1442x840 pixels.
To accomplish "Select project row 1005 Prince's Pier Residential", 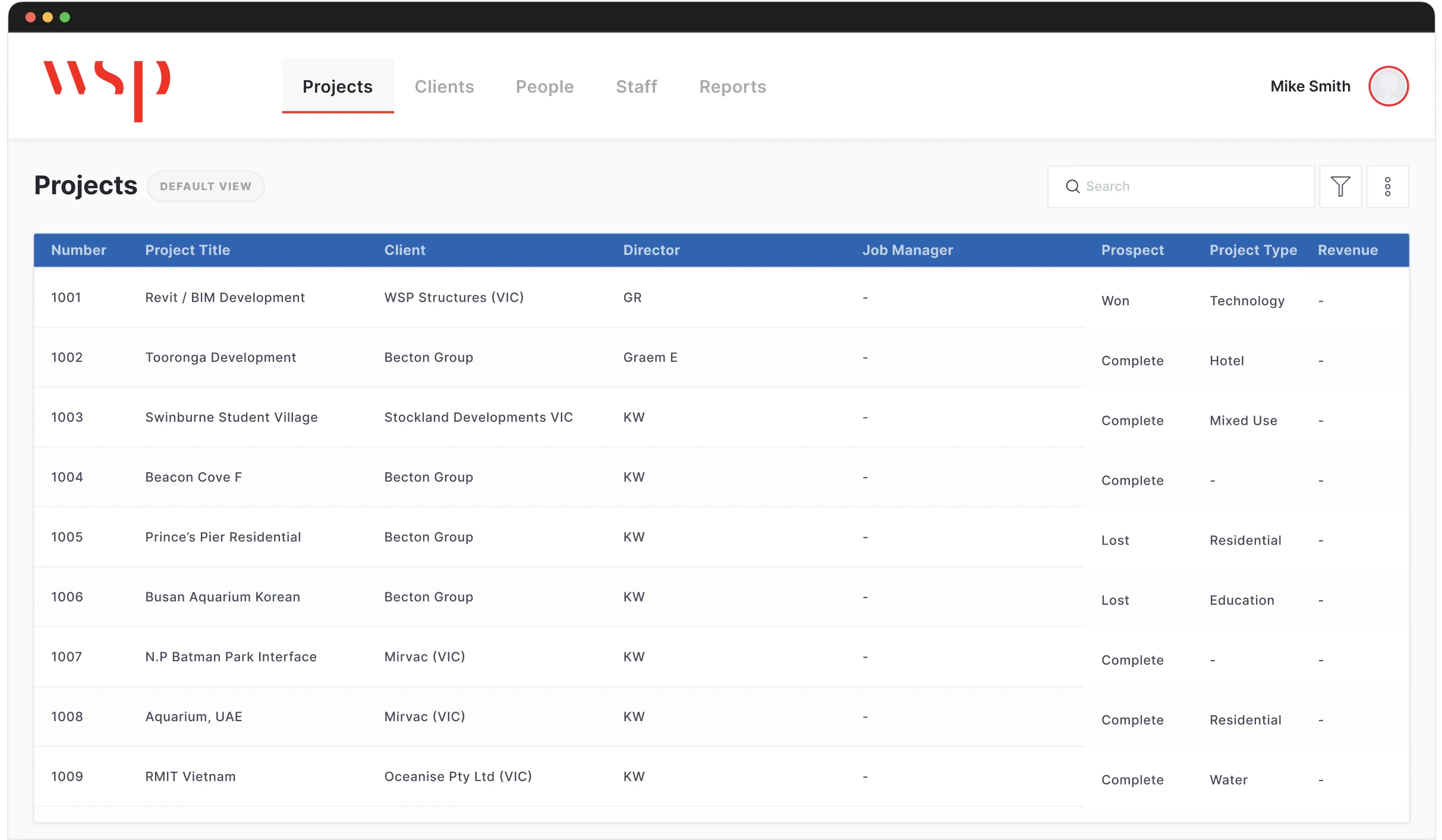I will pyautogui.click(x=223, y=536).
